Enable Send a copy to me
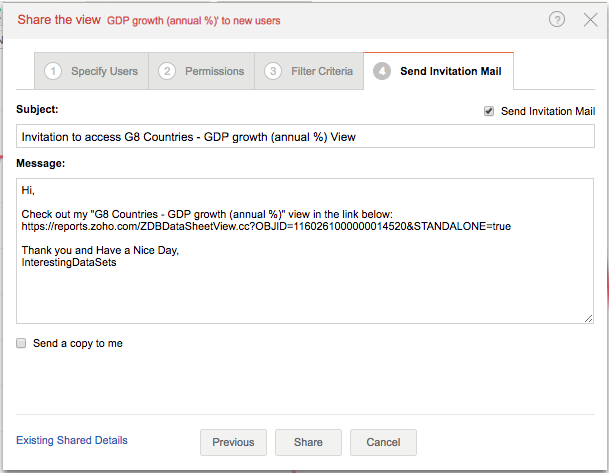The image size is (609, 473). click(22, 343)
